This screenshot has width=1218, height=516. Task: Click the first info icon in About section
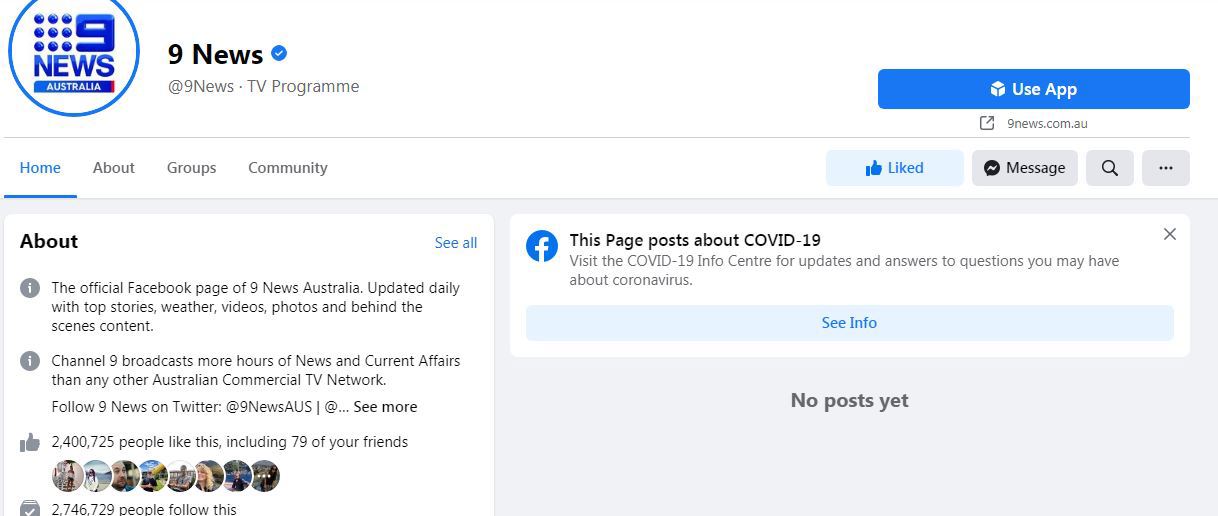click(x=30, y=288)
